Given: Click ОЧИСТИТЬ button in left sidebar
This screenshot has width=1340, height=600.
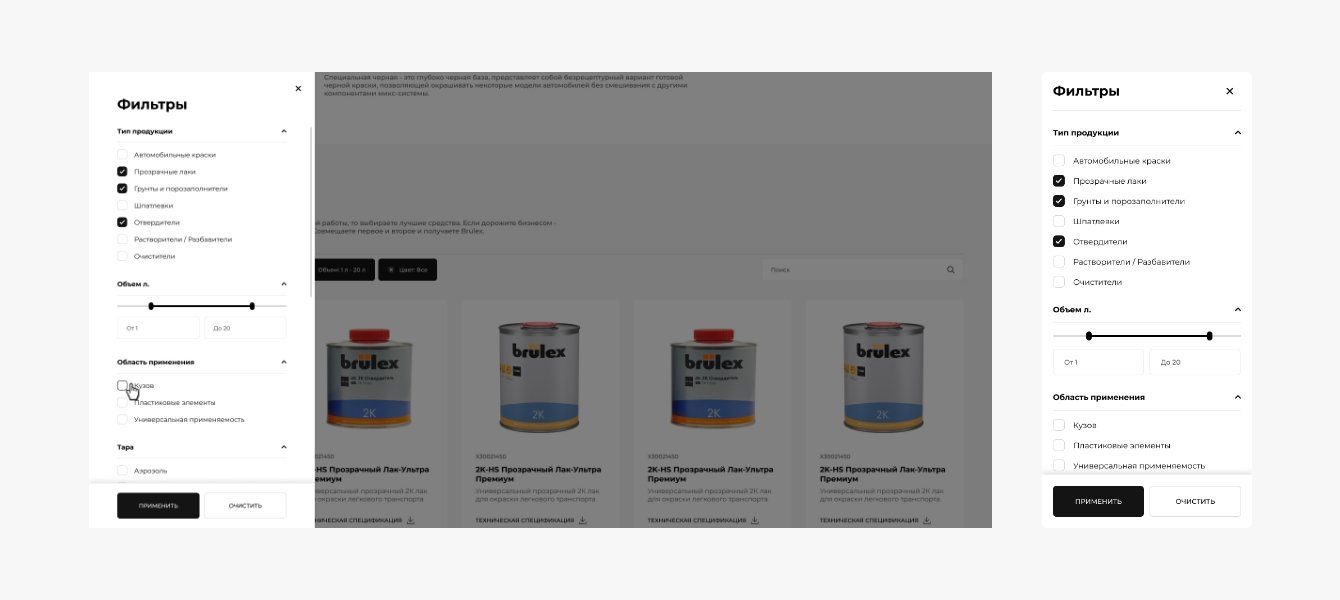Looking at the screenshot, I should (245, 505).
